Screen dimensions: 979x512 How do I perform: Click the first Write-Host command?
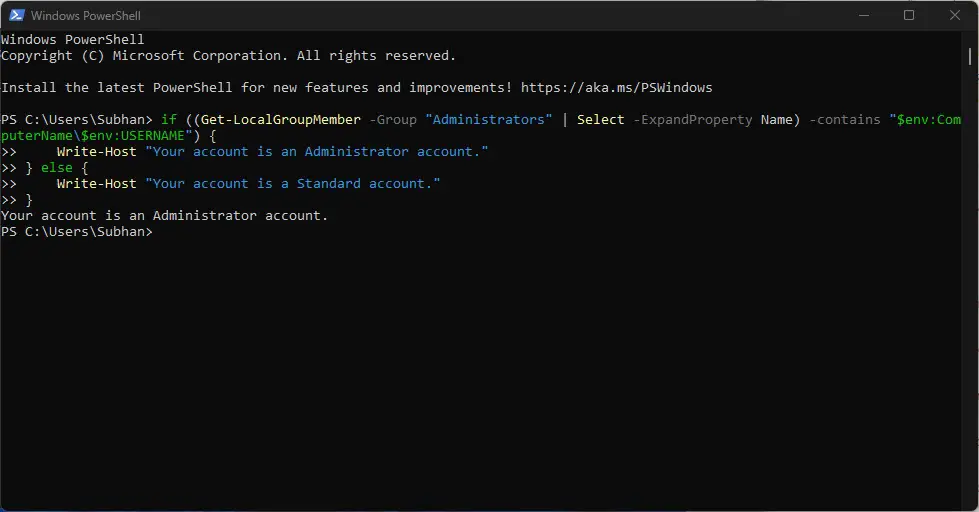(x=96, y=152)
